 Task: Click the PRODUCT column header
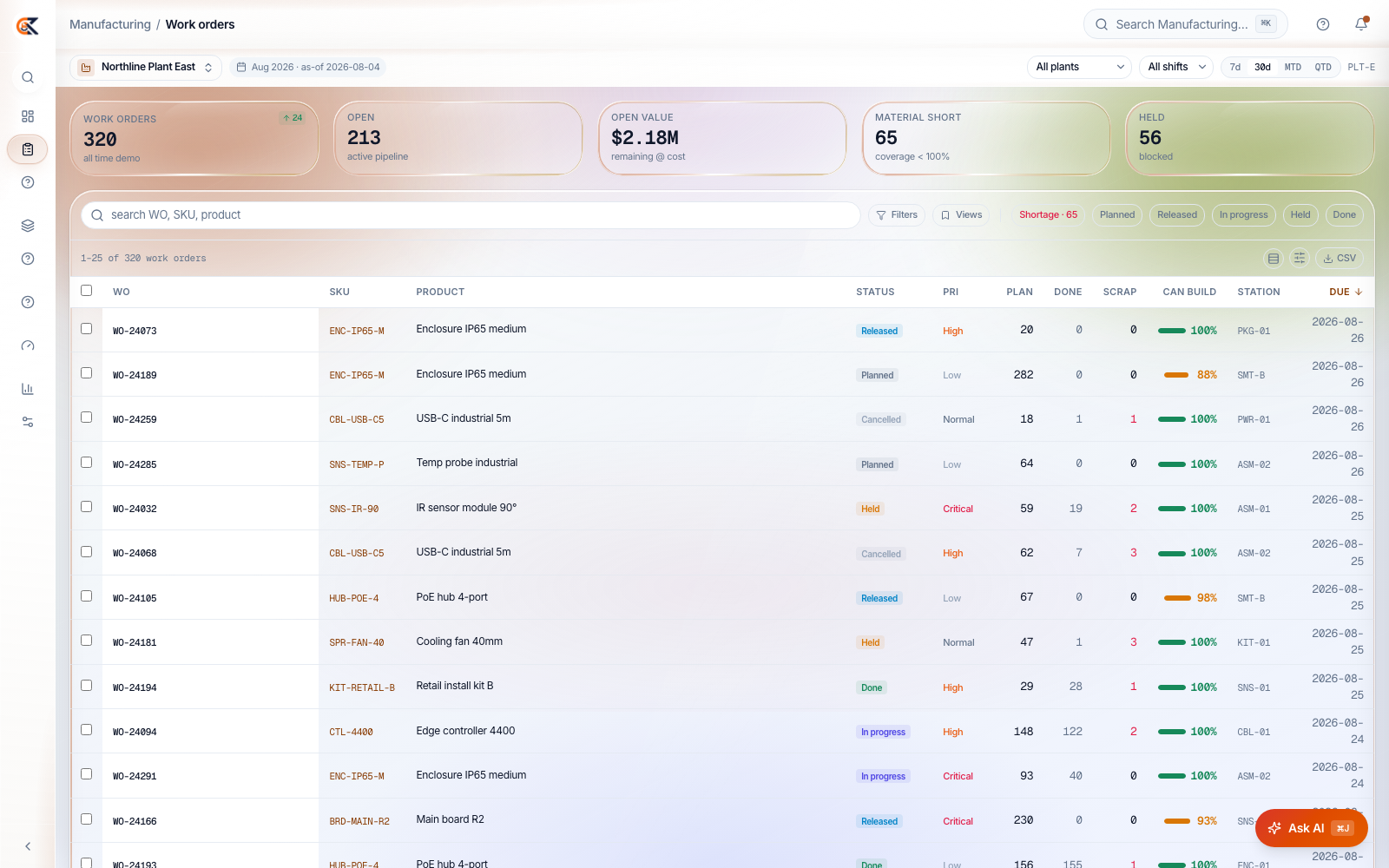440,293
